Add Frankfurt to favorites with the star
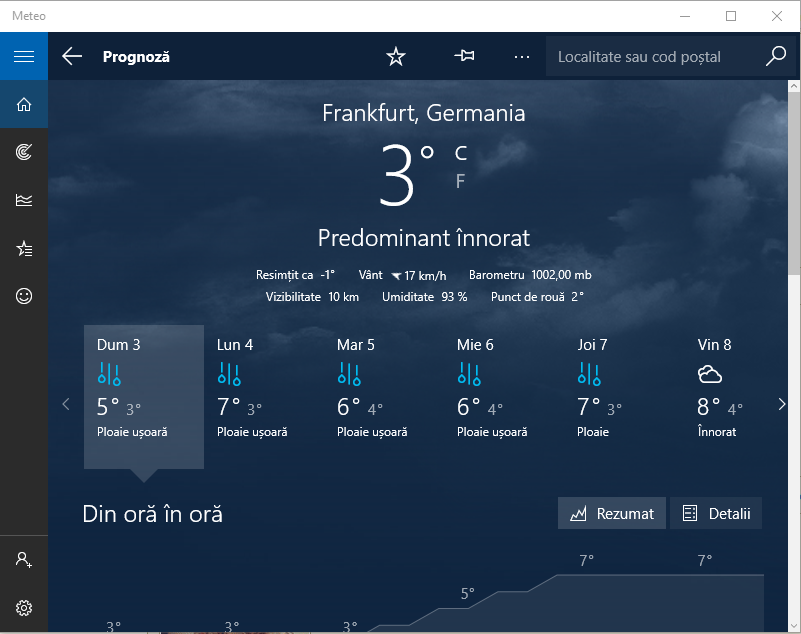This screenshot has height=634, width=801. (396, 56)
